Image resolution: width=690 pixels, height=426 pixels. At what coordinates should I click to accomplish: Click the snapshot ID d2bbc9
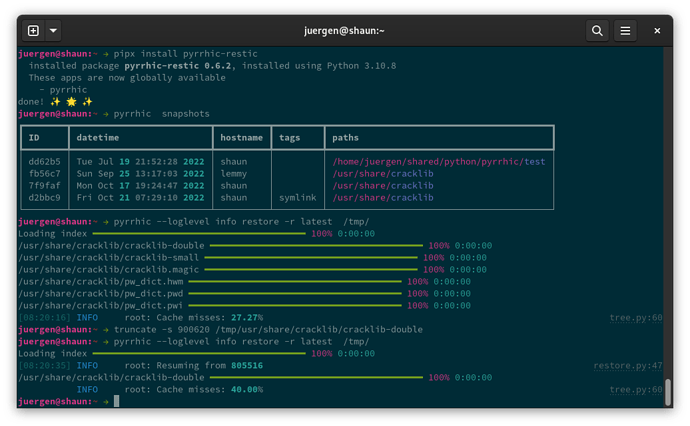coord(44,197)
